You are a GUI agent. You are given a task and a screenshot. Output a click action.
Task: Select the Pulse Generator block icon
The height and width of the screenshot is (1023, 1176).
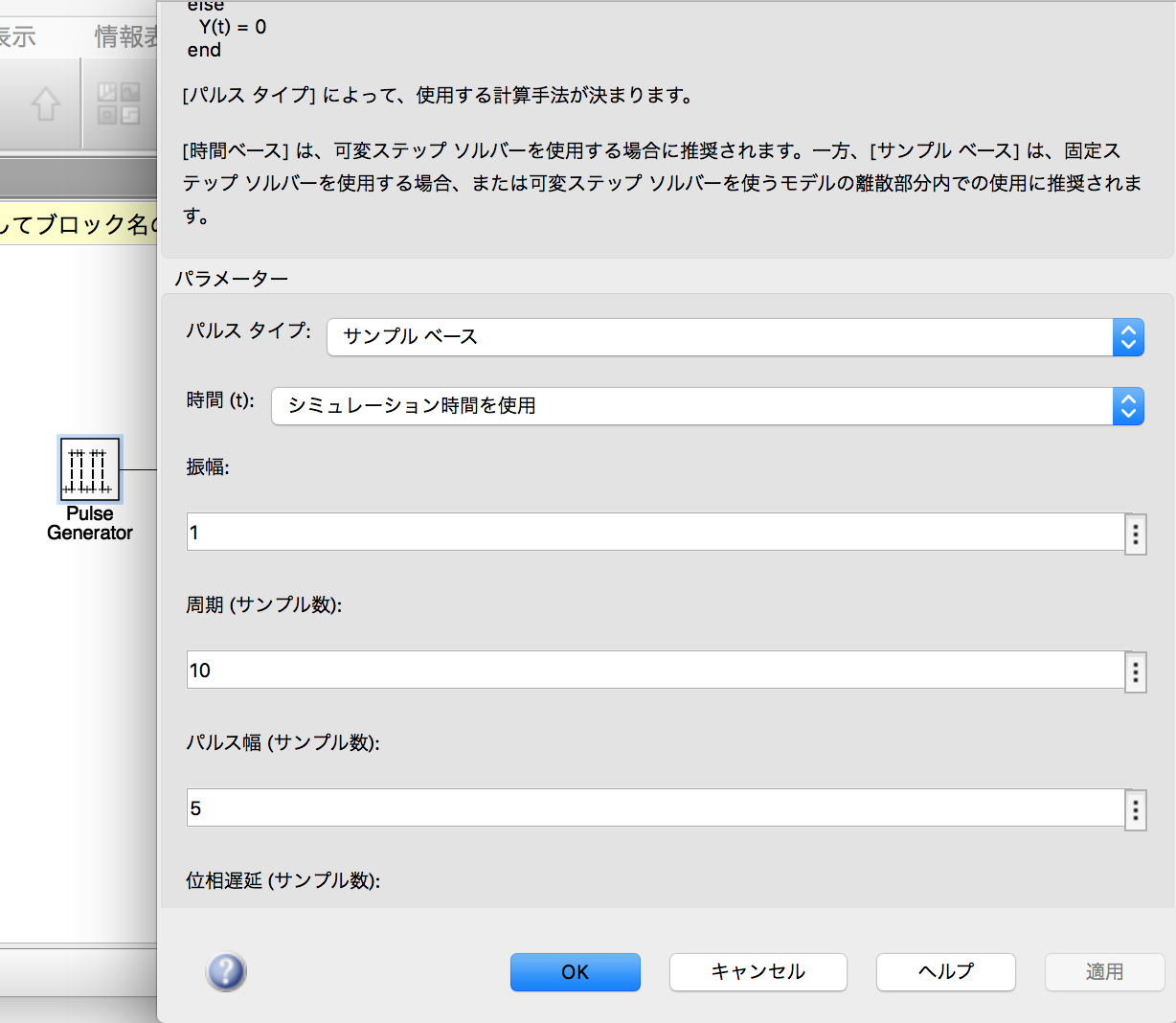click(89, 469)
